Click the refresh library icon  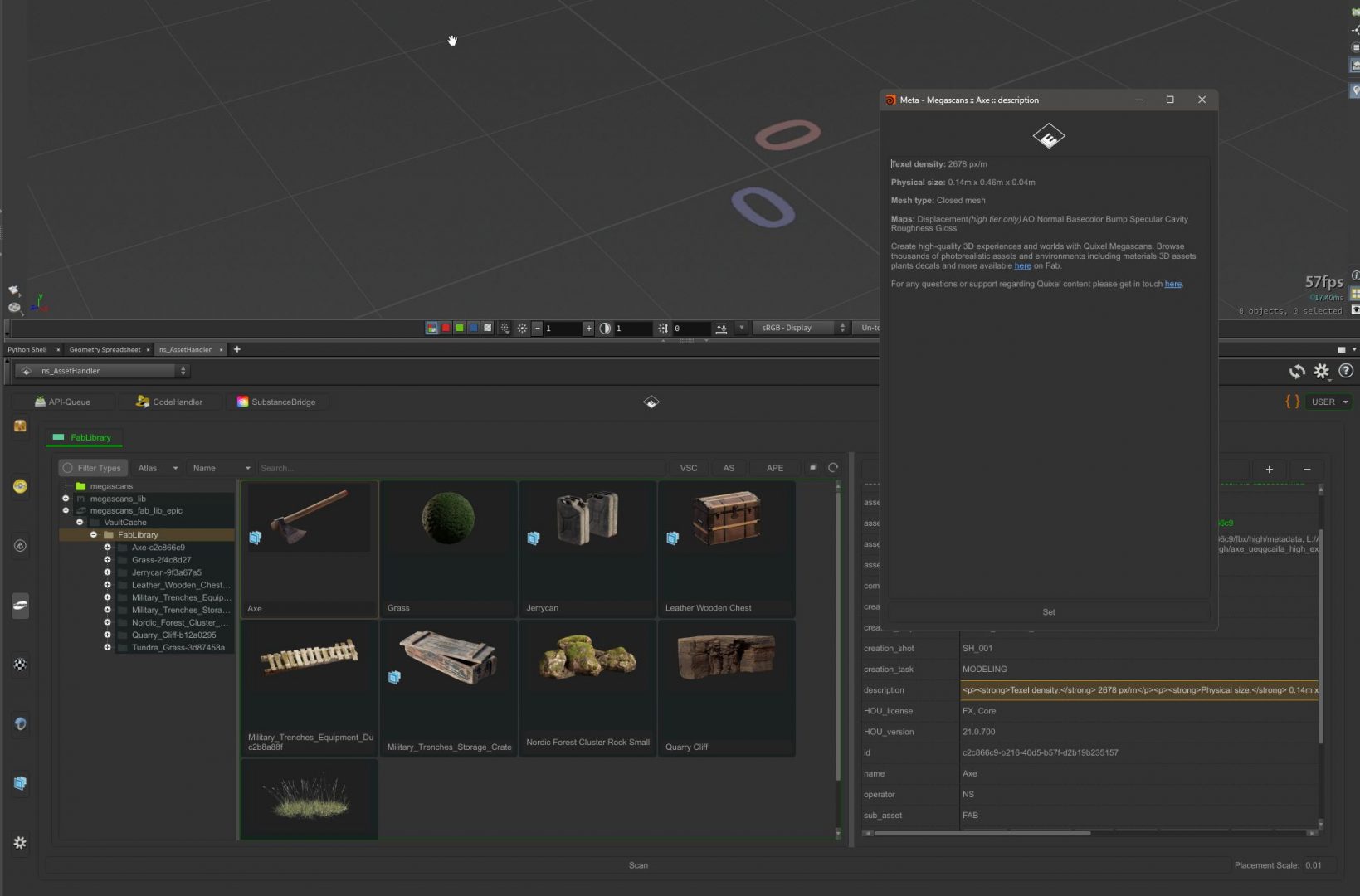(x=833, y=468)
